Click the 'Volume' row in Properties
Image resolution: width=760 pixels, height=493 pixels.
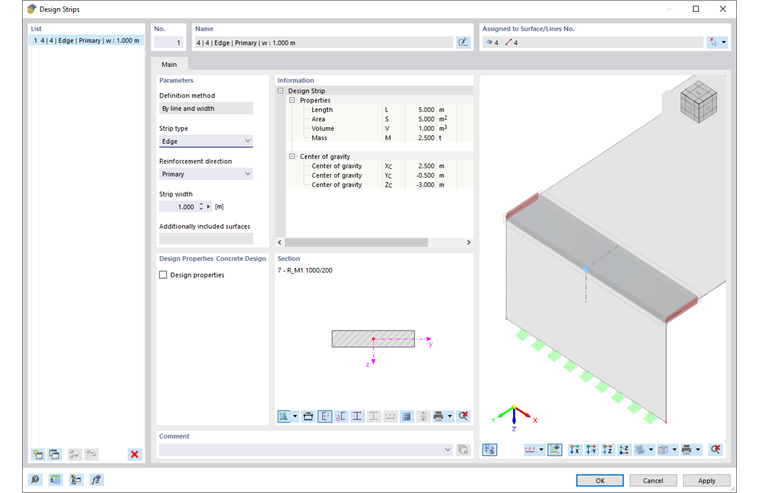pos(380,128)
